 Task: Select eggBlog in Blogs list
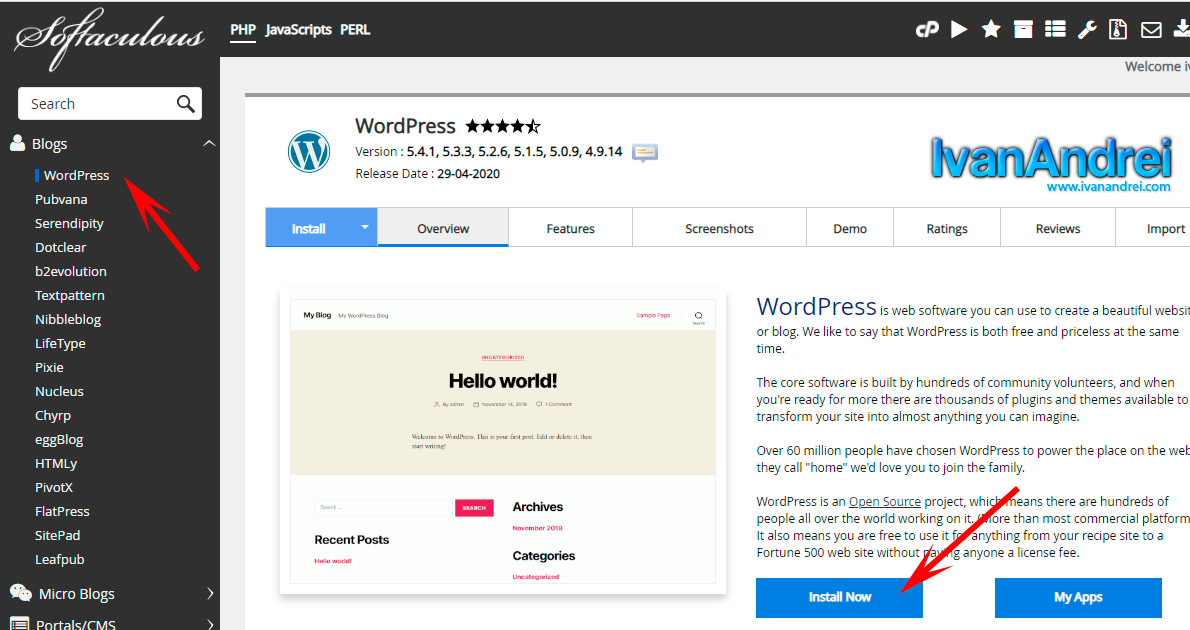click(59, 439)
